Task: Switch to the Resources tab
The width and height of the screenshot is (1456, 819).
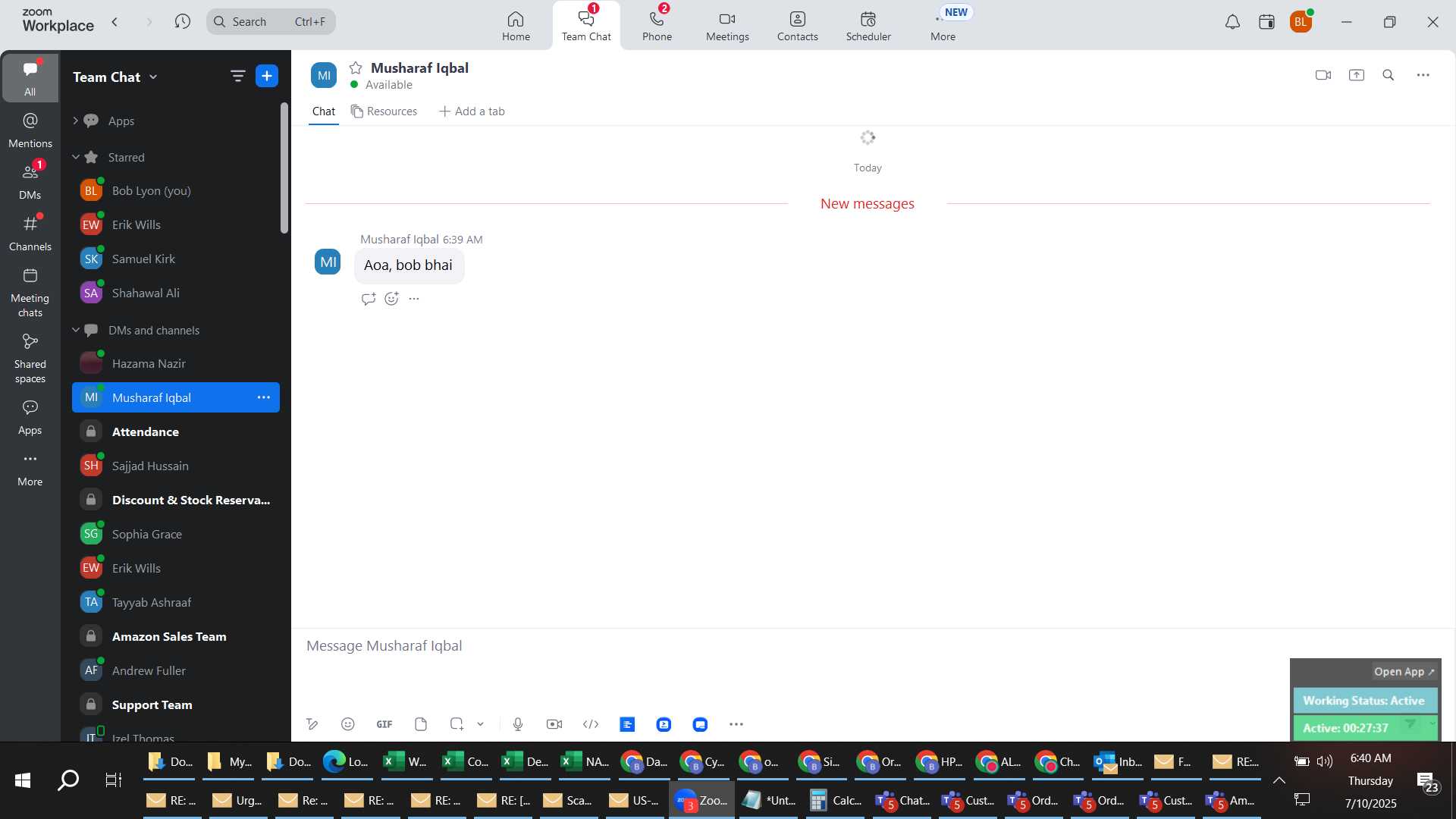Action: coord(384,111)
